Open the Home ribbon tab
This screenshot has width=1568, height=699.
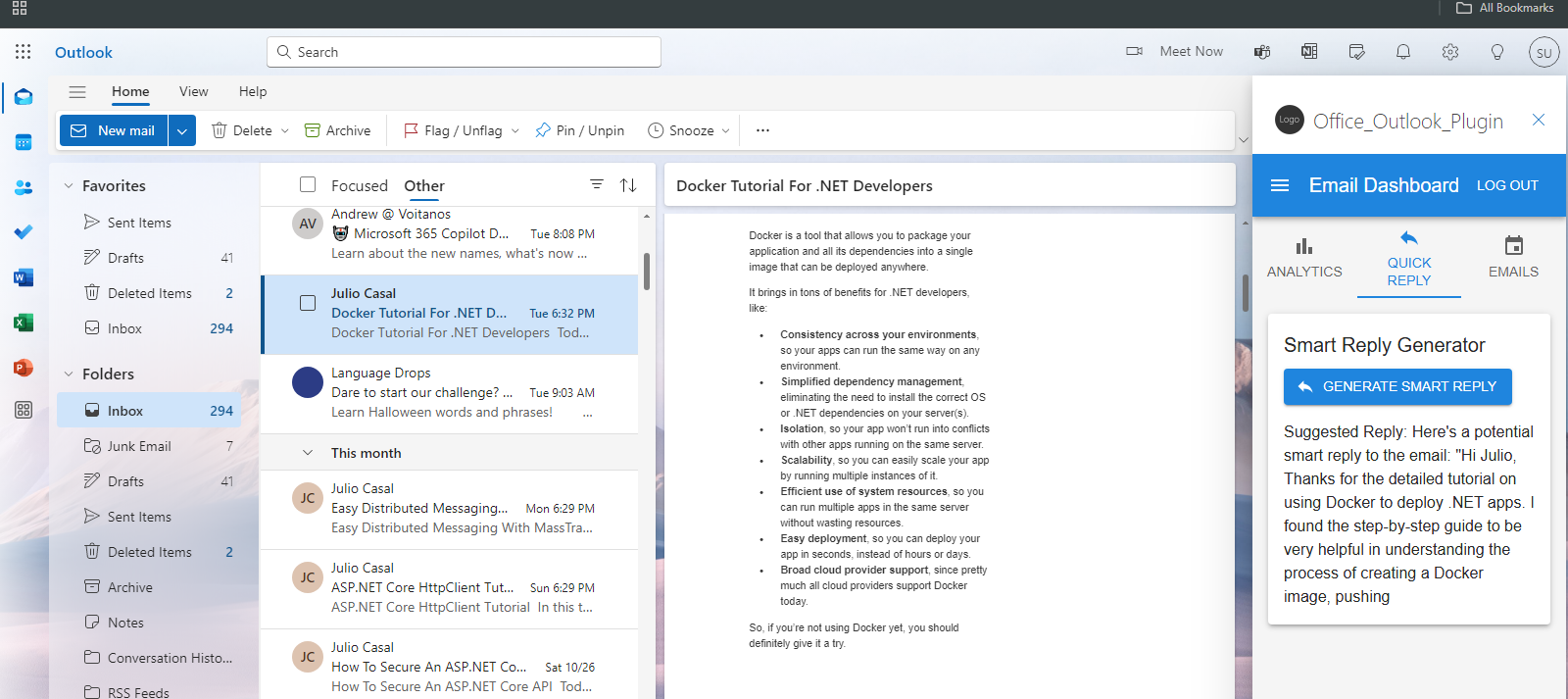coord(130,91)
